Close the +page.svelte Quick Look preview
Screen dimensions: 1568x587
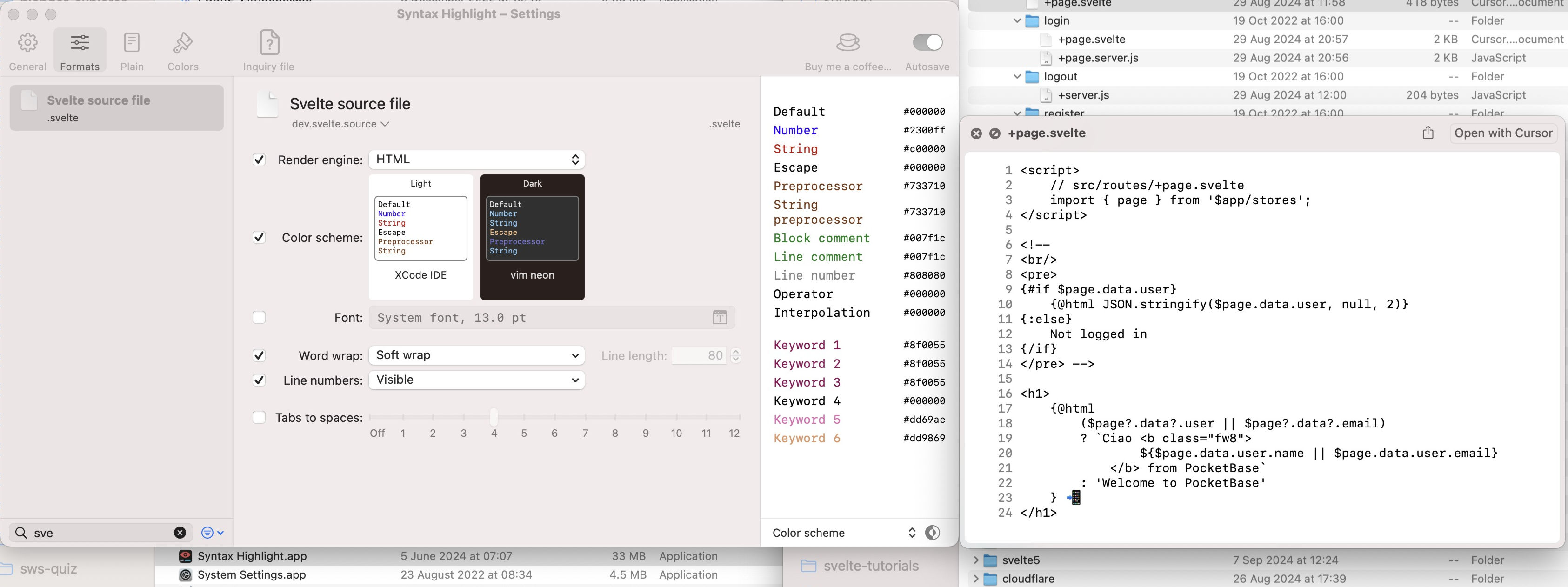(x=976, y=133)
